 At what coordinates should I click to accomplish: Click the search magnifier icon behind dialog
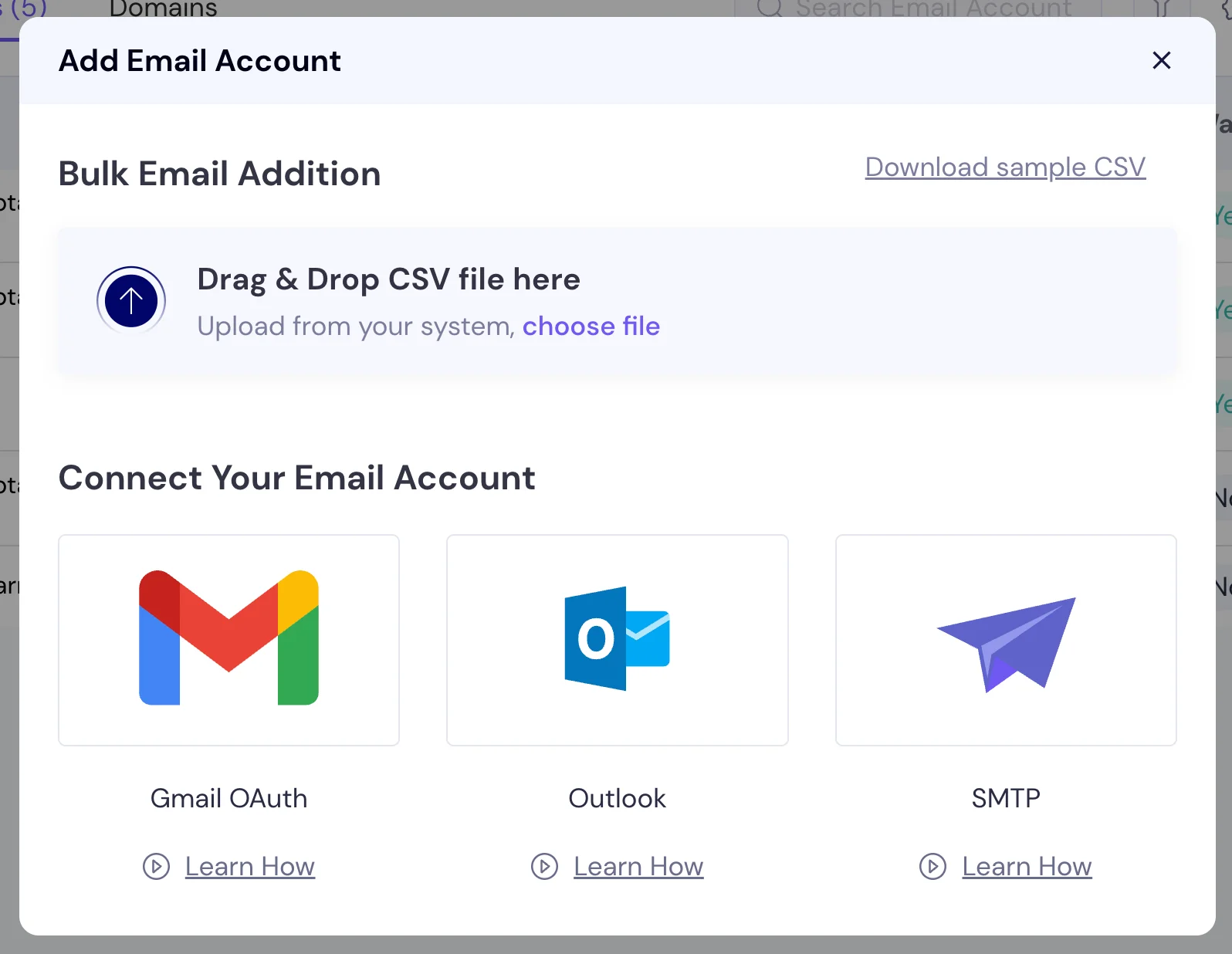point(770,8)
